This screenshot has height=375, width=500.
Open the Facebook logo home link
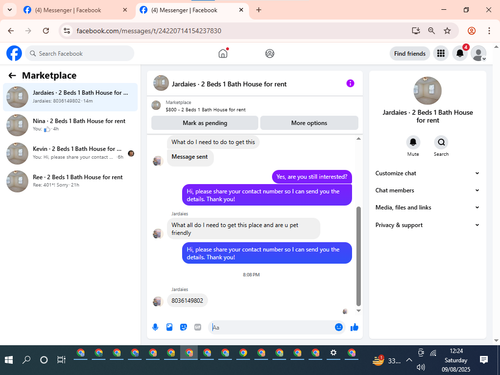click(14, 53)
